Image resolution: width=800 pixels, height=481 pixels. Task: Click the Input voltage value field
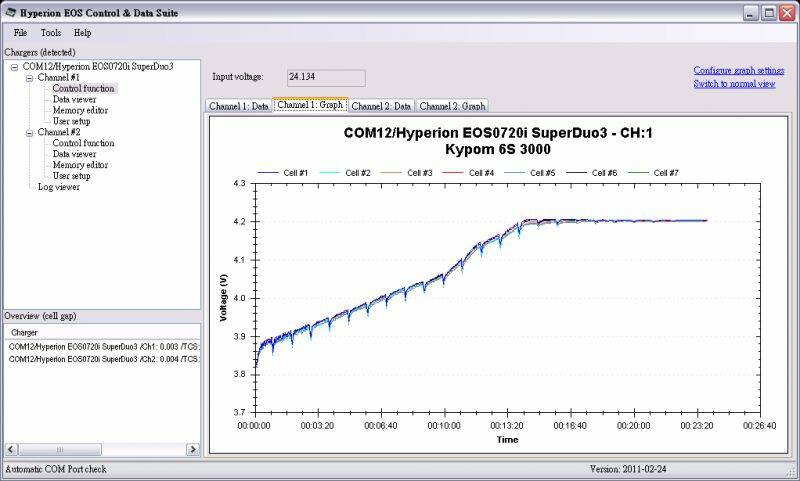tap(326, 78)
